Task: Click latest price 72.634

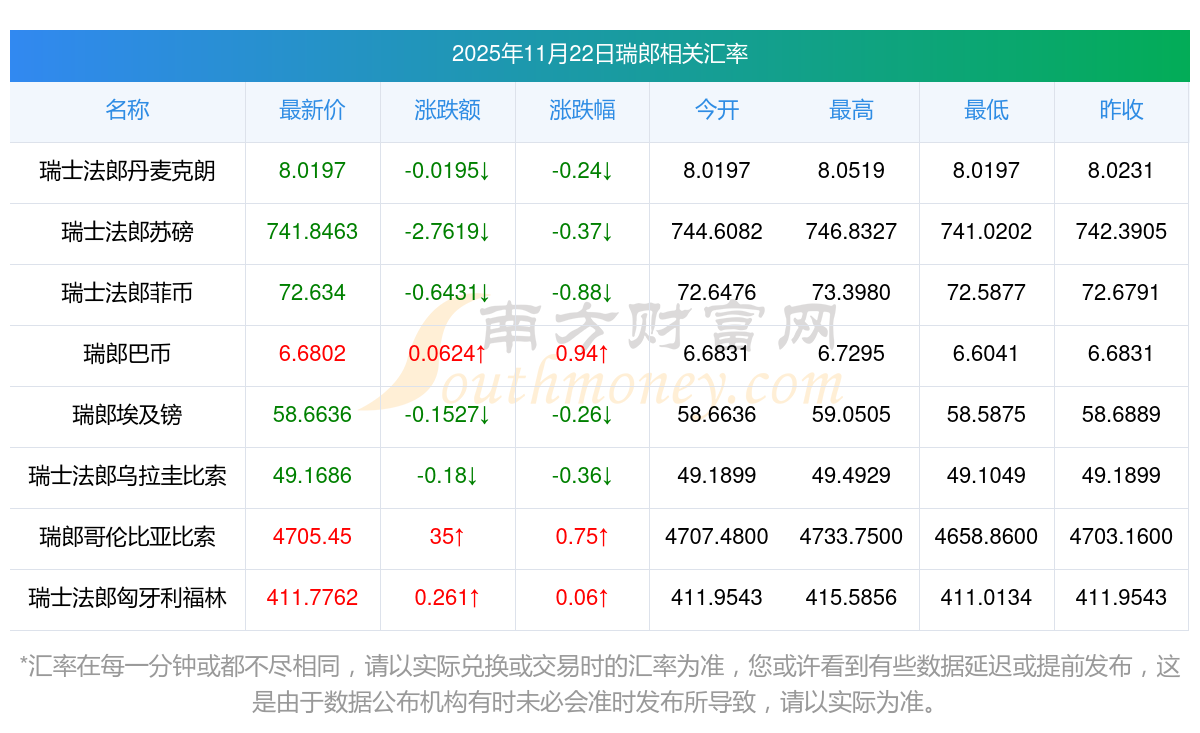Action: 312,293
